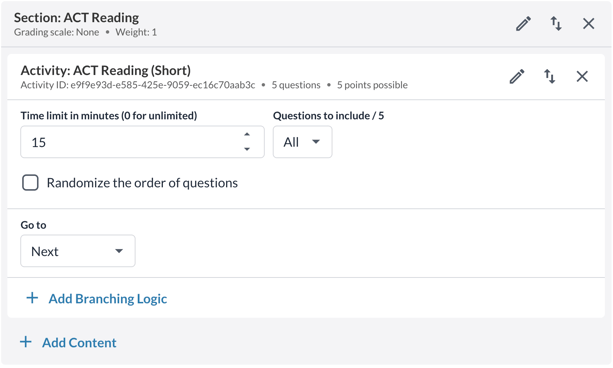
Task: Reorder the ACT Reading section using arrows icon
Action: [556, 23]
